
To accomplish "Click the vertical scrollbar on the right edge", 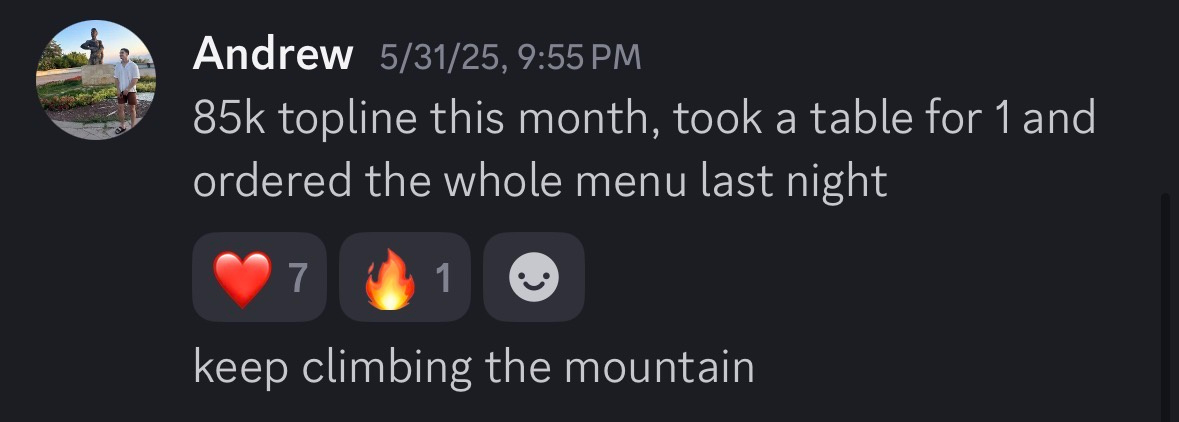I will point(1164,300).
